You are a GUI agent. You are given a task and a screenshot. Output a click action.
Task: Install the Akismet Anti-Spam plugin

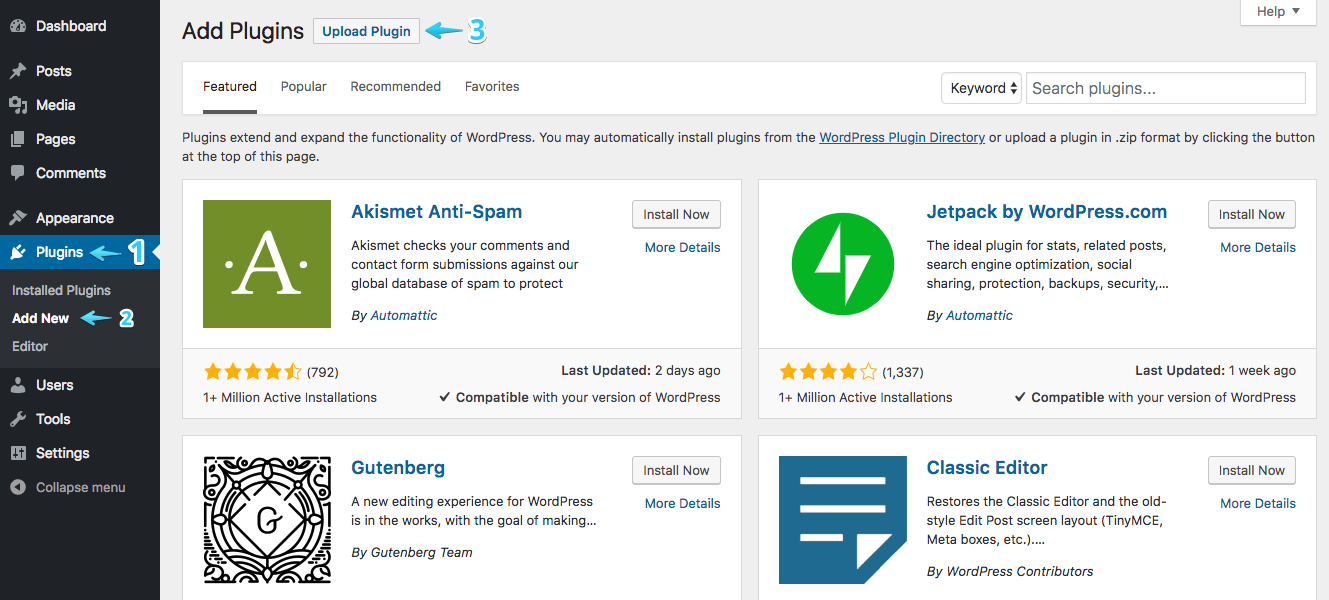point(676,214)
